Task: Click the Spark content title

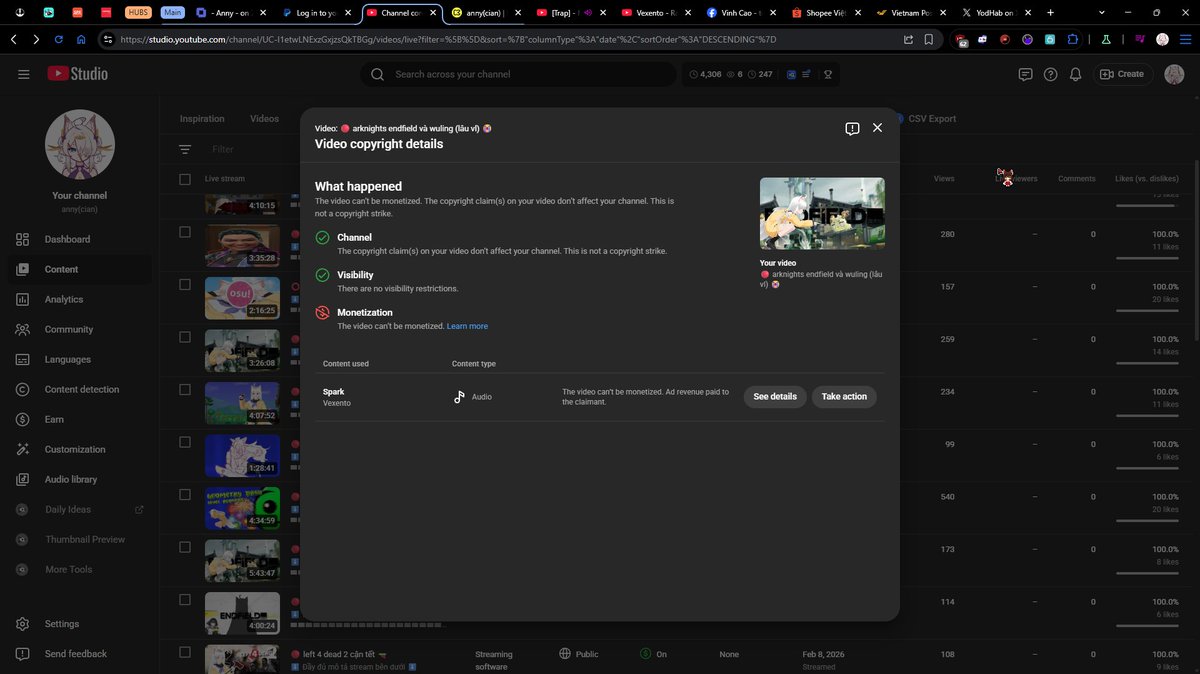Action: click(x=333, y=392)
